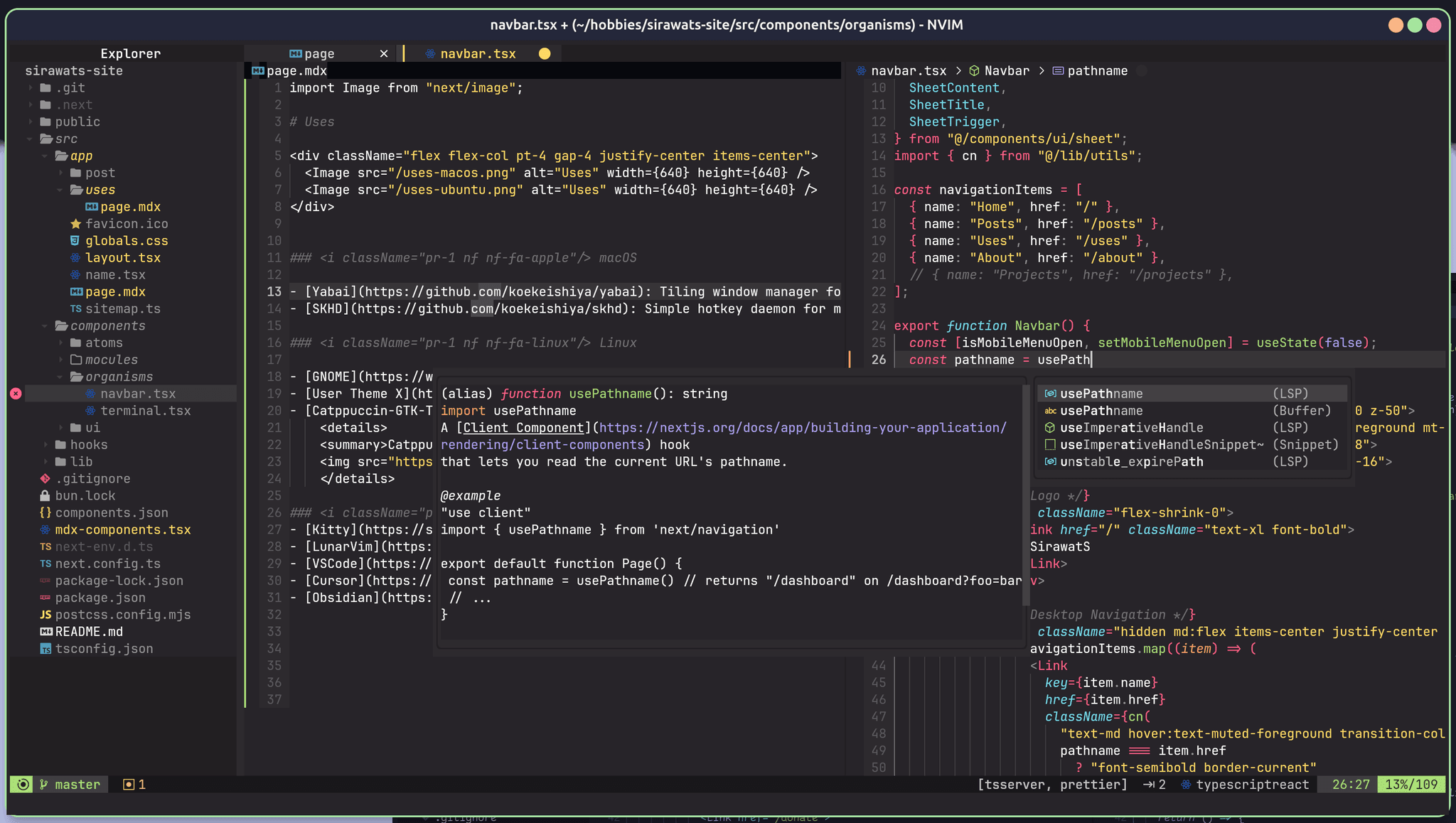1456x823 pixels.
Task: Click the indent size 2 indicator
Action: [1155, 785]
